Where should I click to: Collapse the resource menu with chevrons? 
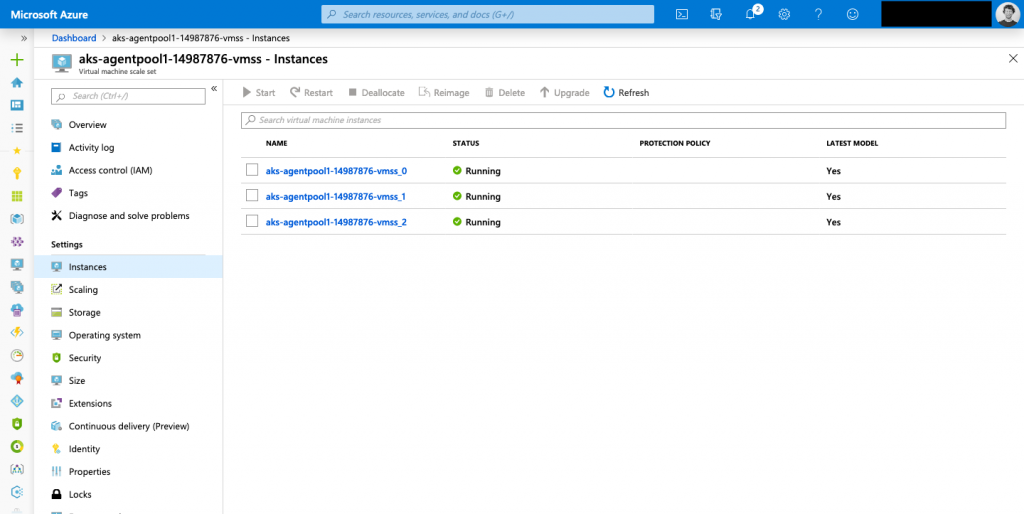click(x=214, y=89)
